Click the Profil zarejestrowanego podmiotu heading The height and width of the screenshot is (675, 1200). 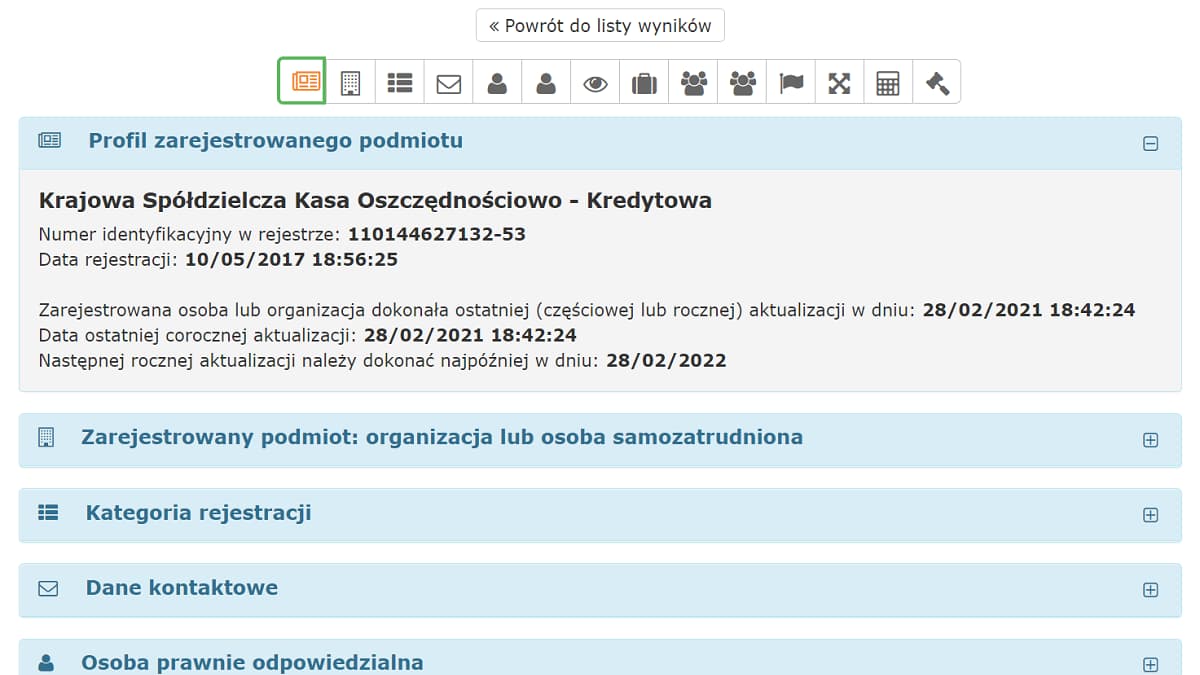pos(276,141)
